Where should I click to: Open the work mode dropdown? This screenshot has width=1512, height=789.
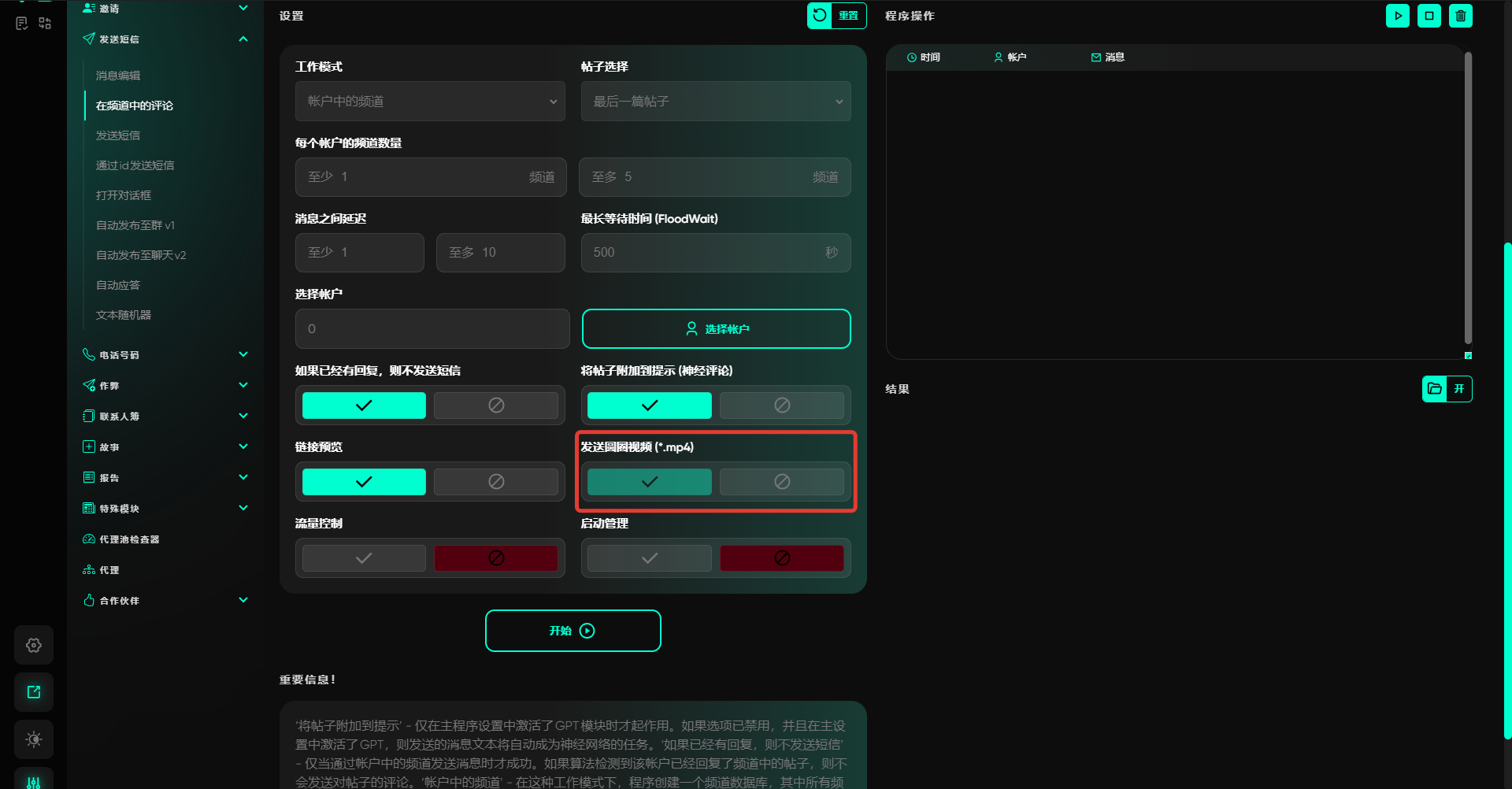430,102
